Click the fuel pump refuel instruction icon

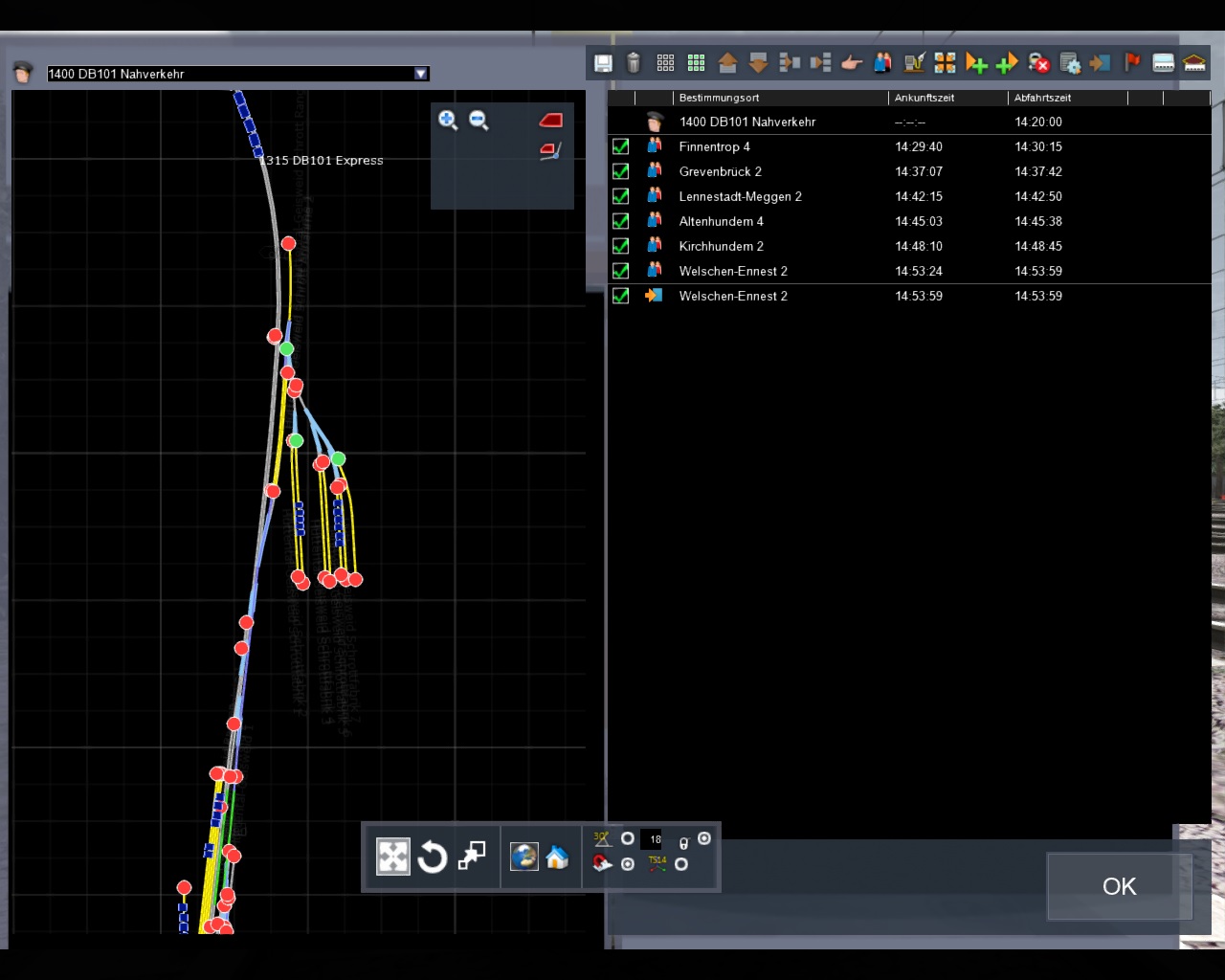(x=914, y=63)
